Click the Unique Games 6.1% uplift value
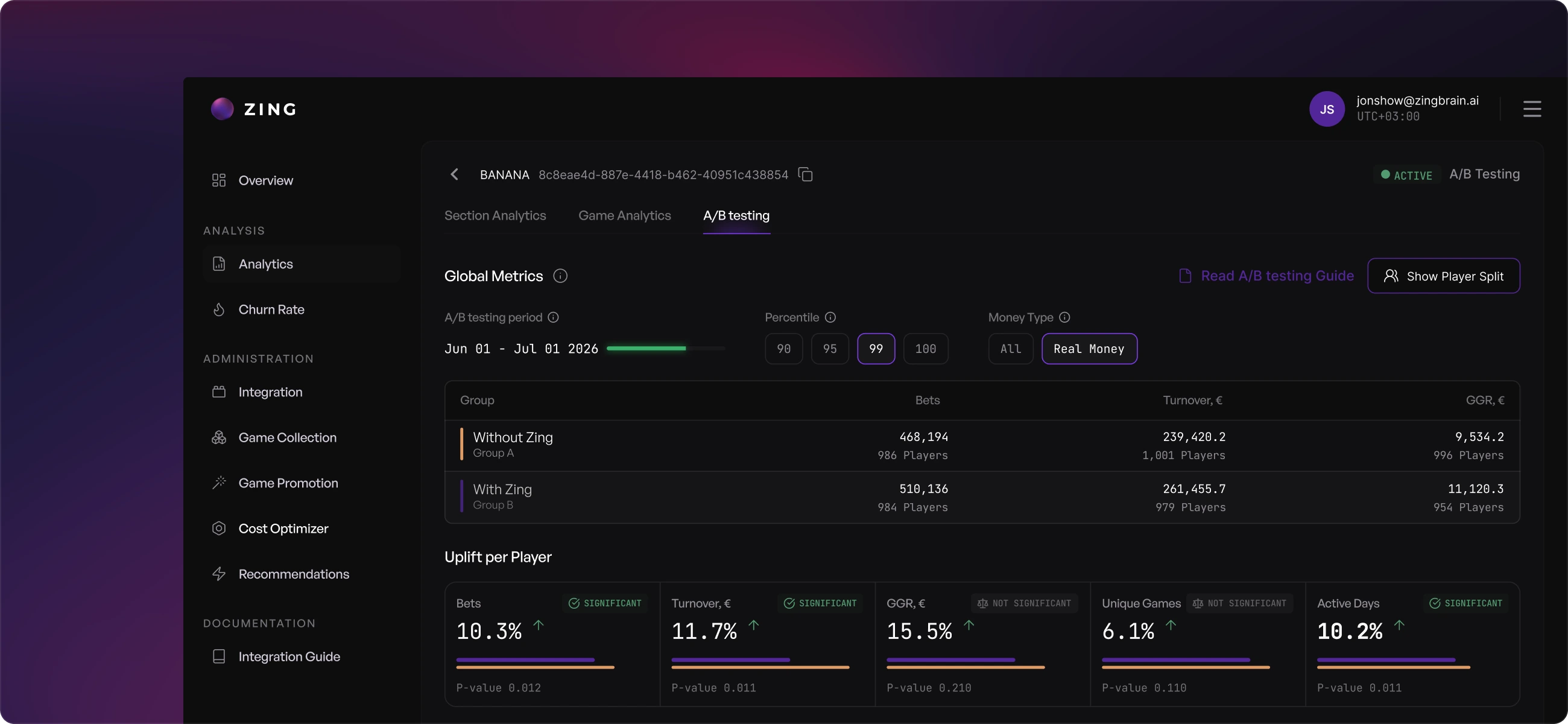The image size is (1568, 724). (1128, 631)
